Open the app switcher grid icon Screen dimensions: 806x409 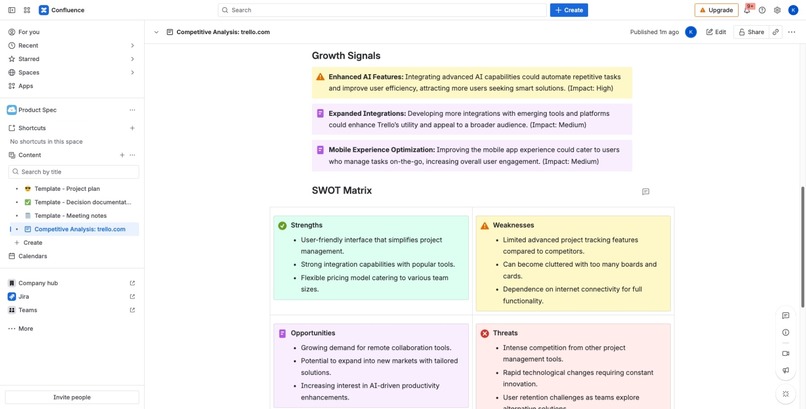27,10
